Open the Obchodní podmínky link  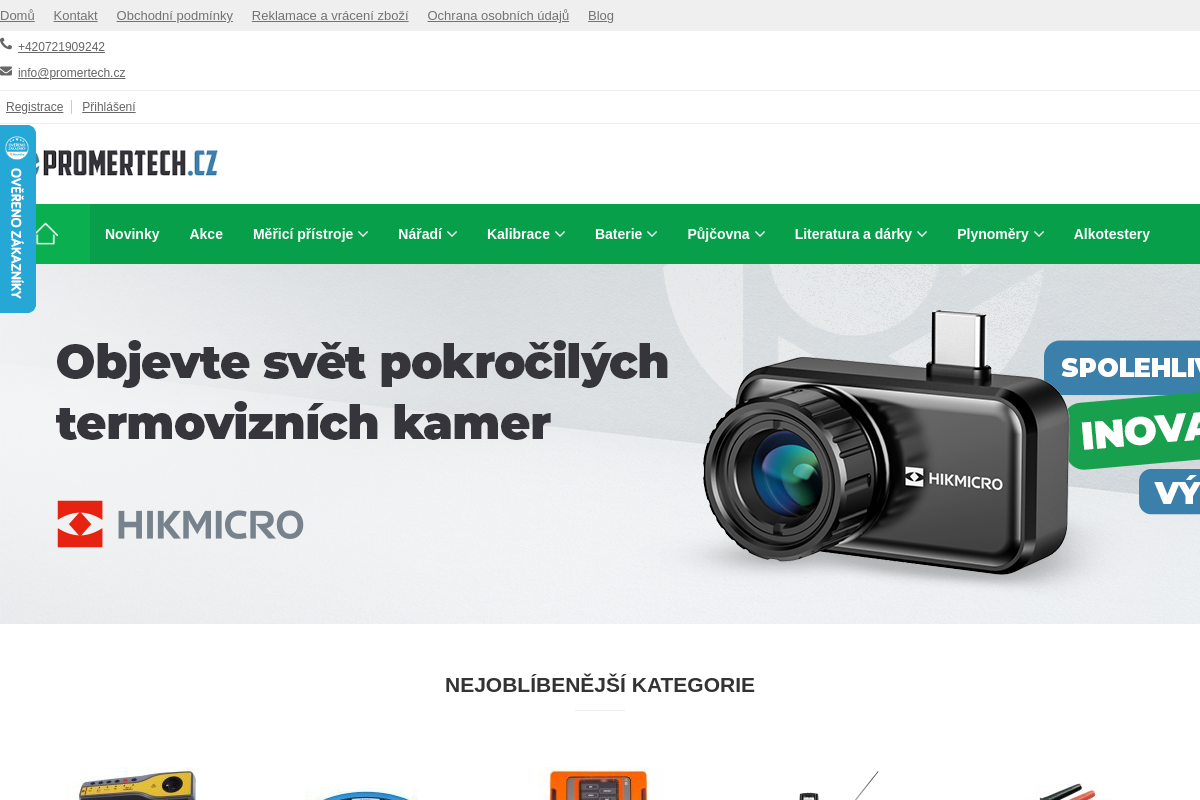(x=174, y=15)
